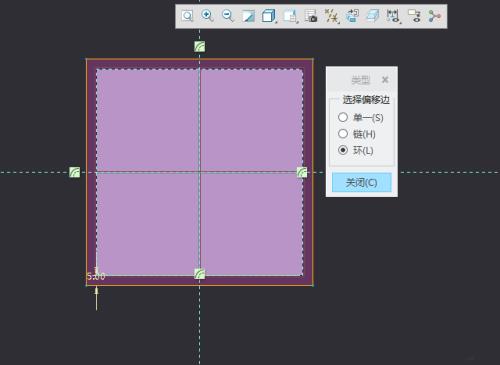The height and width of the screenshot is (365, 500).
Task: Click the Repaint screen icon
Action: [x=248, y=16]
